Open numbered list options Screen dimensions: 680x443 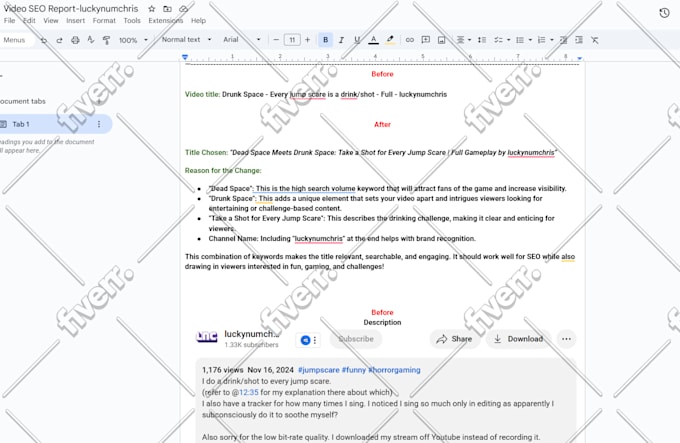545,40
